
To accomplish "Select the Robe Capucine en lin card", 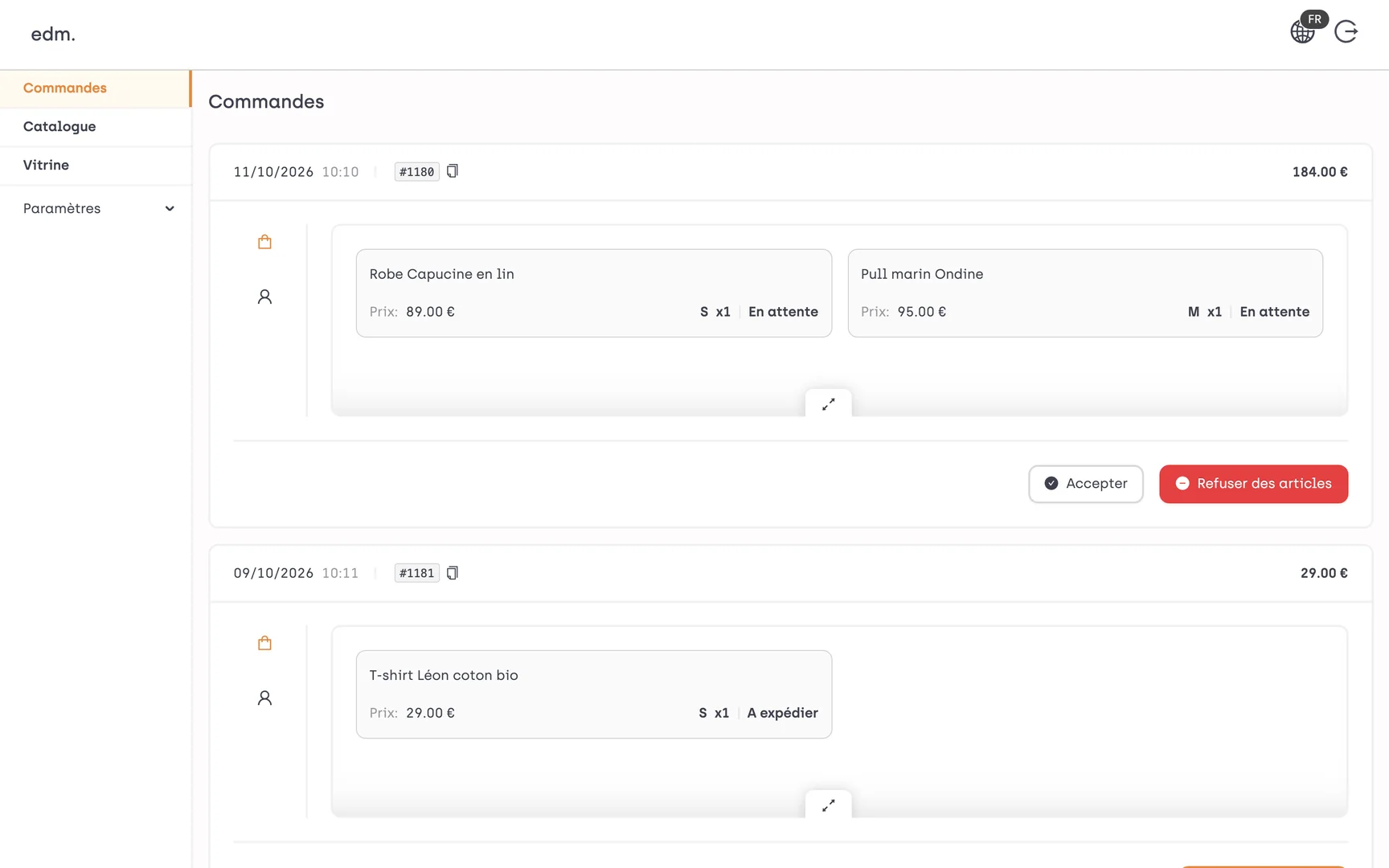I will 594,293.
